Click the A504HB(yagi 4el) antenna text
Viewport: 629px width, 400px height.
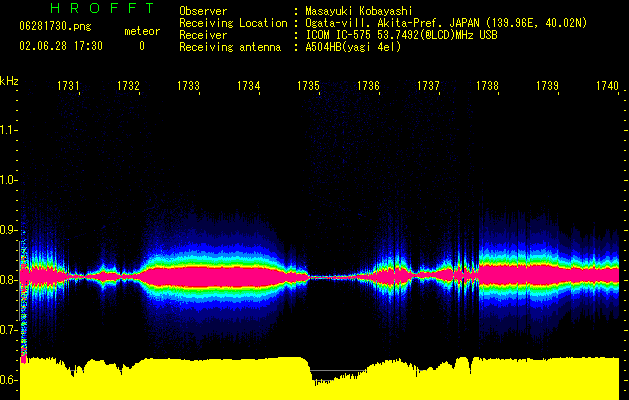point(353,47)
